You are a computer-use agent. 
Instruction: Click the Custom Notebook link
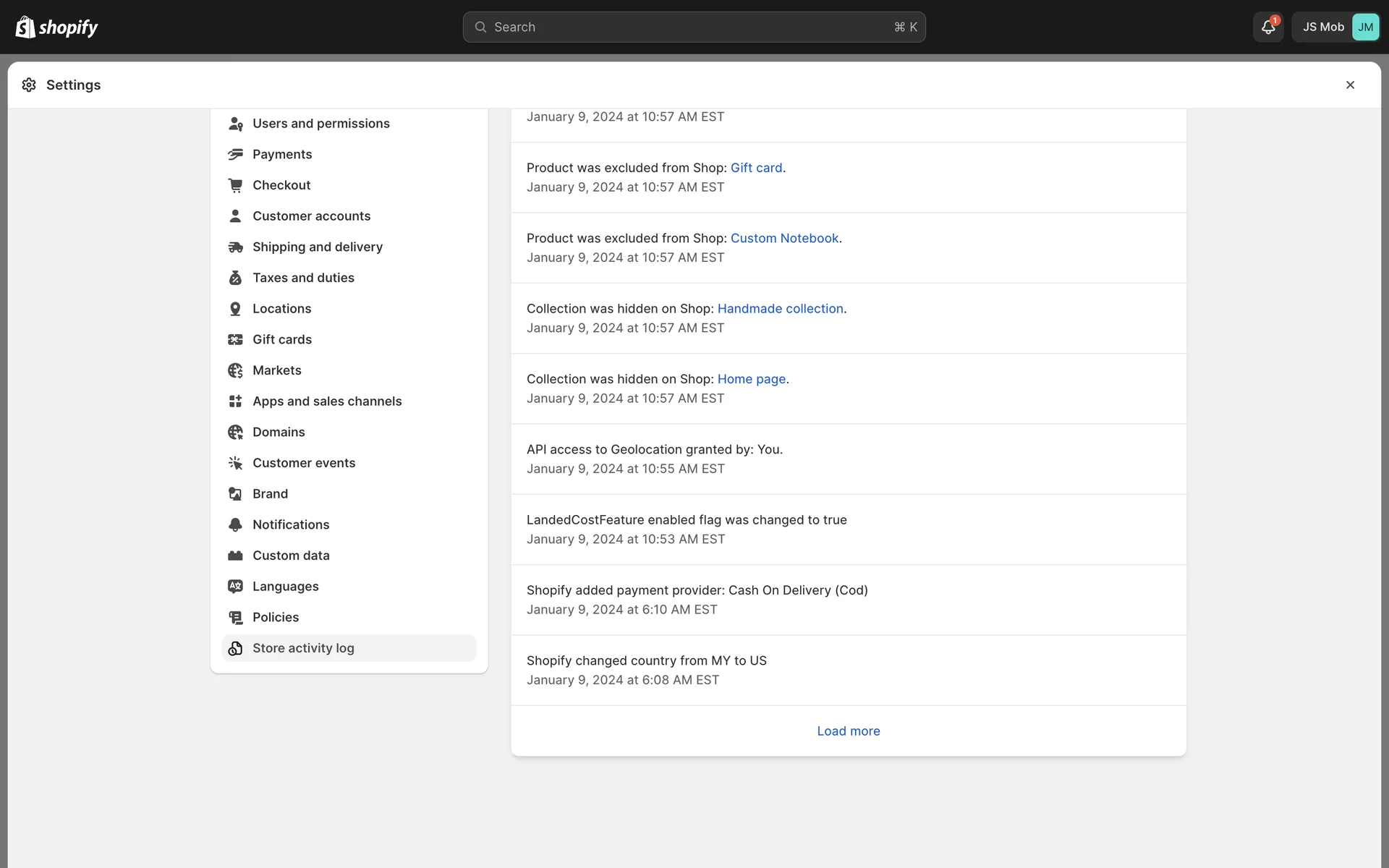pos(784,239)
